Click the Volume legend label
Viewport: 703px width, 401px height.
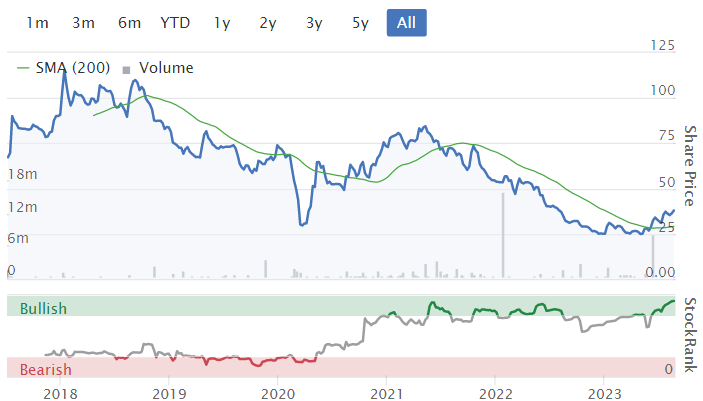click(166, 68)
